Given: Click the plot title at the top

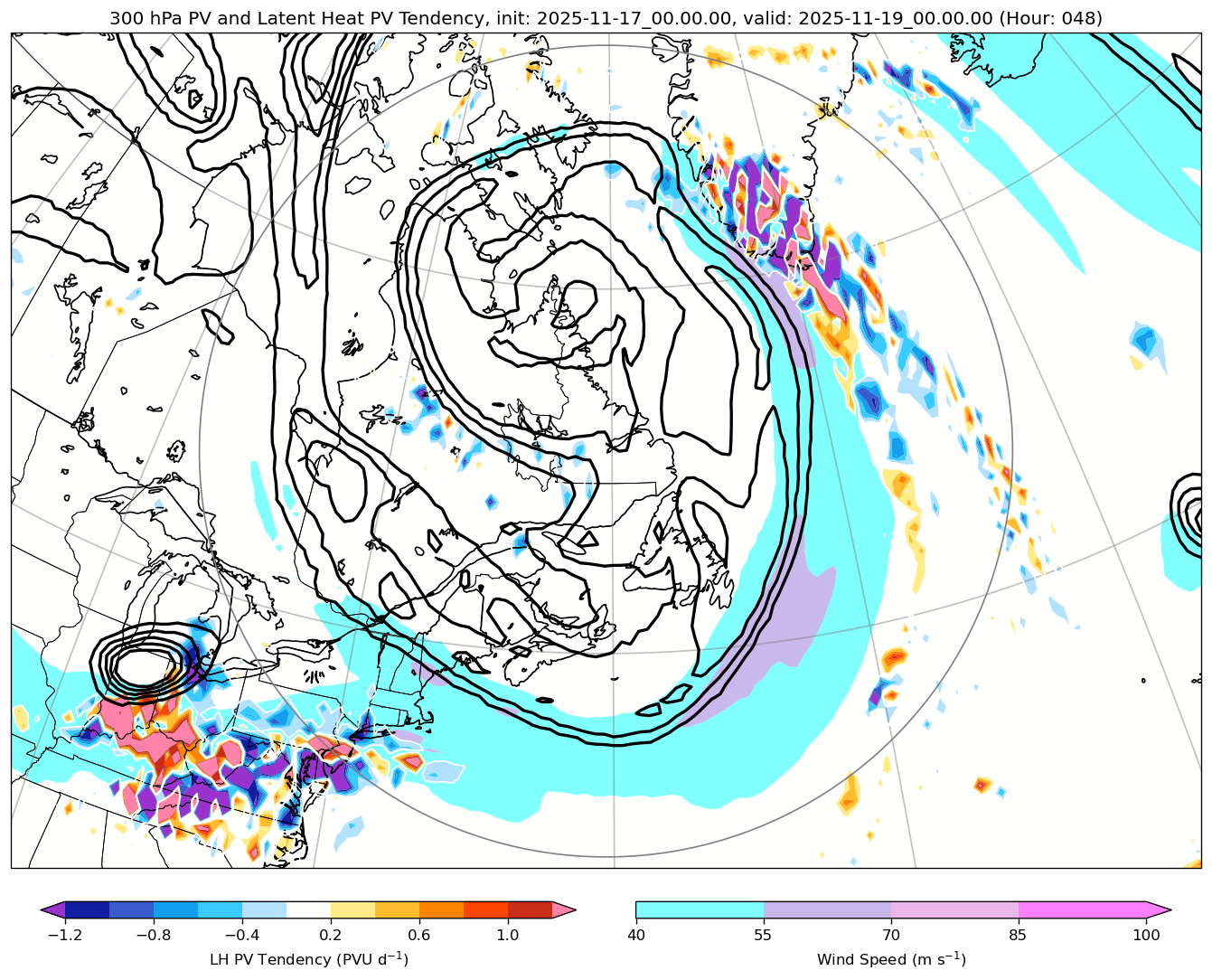Looking at the screenshot, I should [x=606, y=18].
